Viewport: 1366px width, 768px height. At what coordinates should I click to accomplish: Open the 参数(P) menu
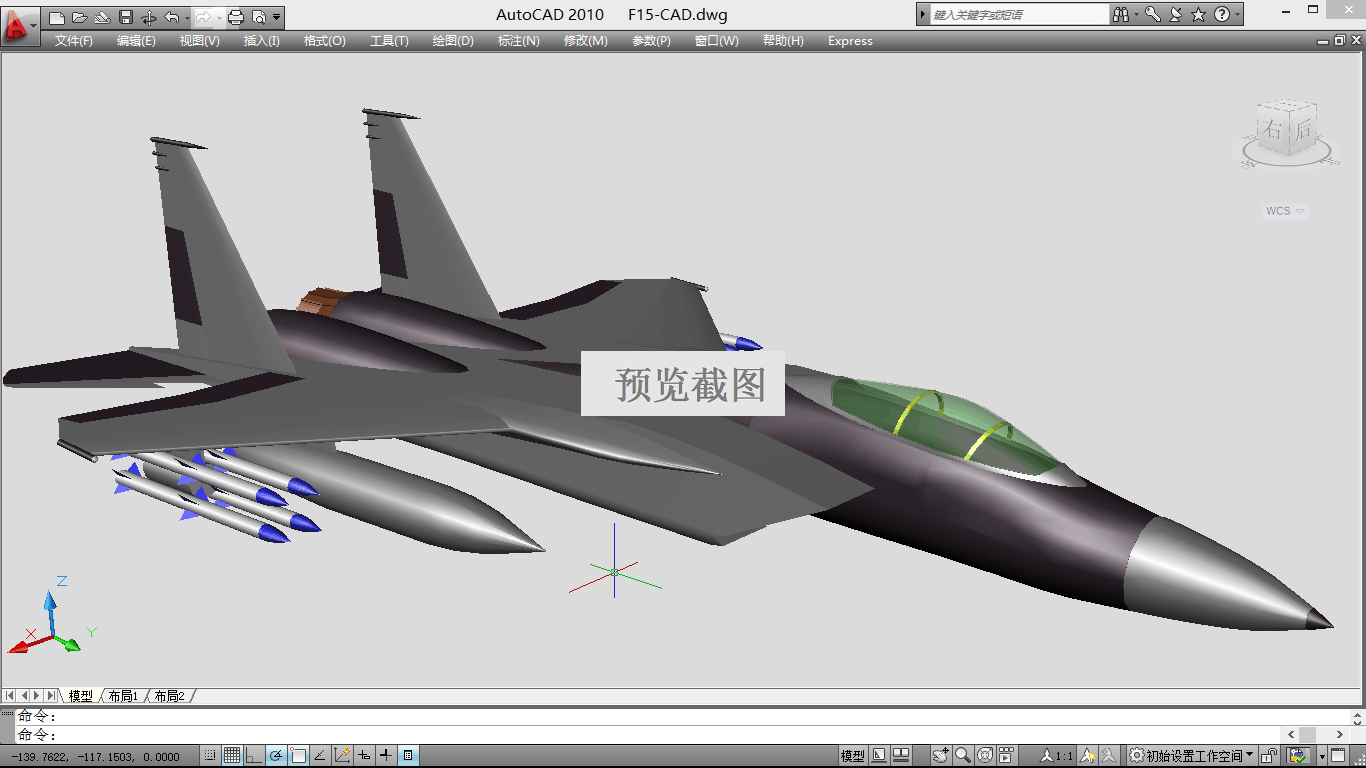(651, 41)
